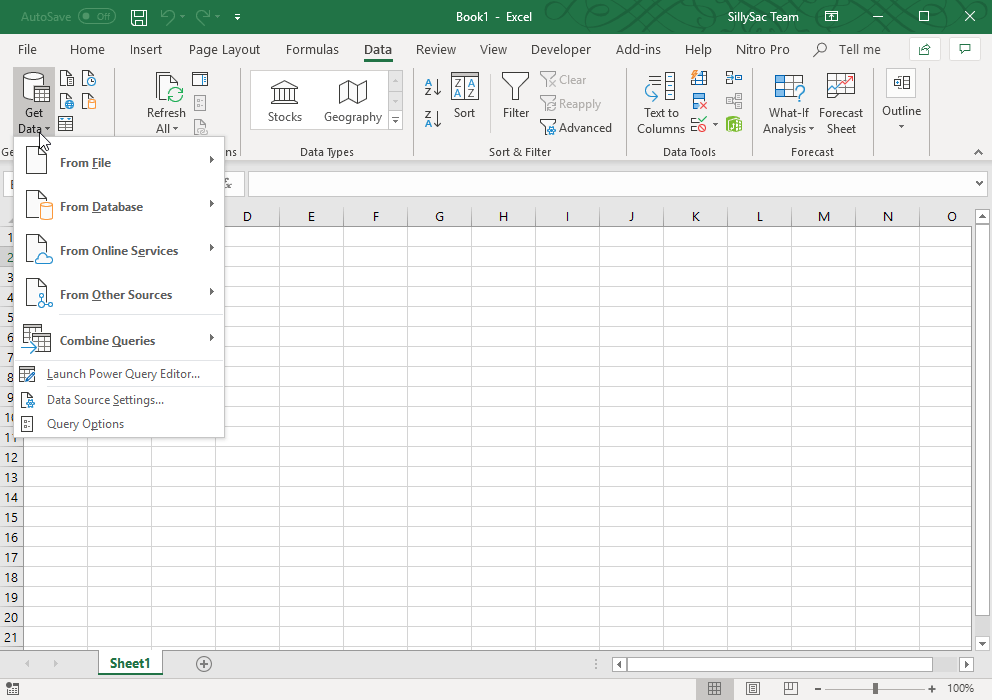This screenshot has width=992, height=700.
Task: Open Flash Fill in Data Tools
Action: (x=698, y=77)
